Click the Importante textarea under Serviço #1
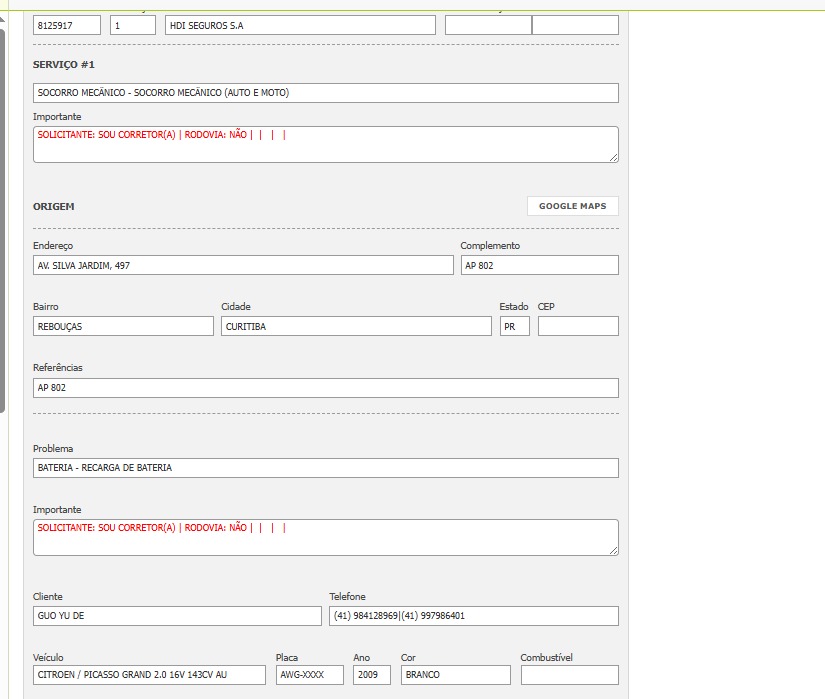 click(x=325, y=145)
